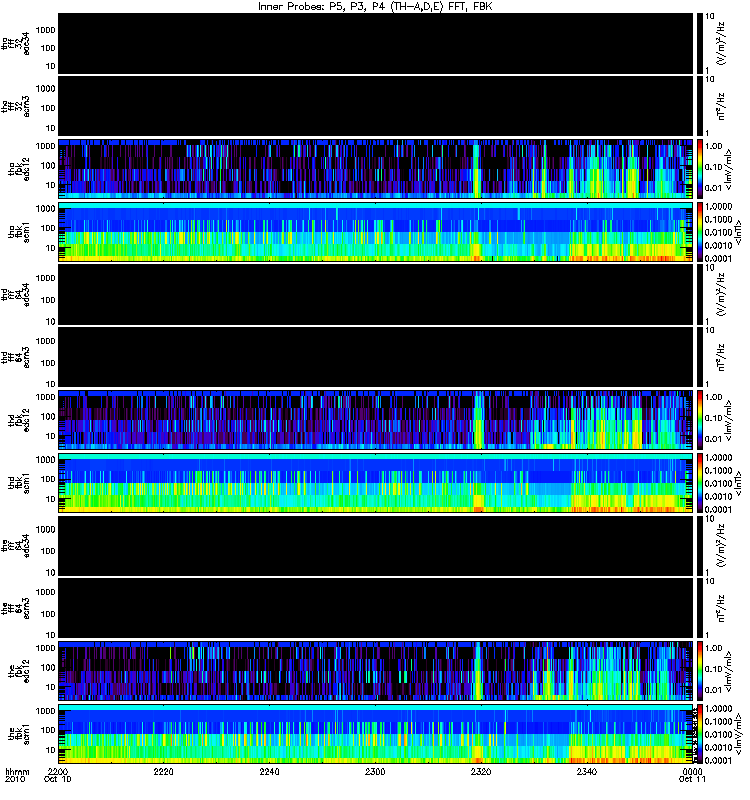Click the '2300' time tick label
750x800 pixels.
click(375, 771)
